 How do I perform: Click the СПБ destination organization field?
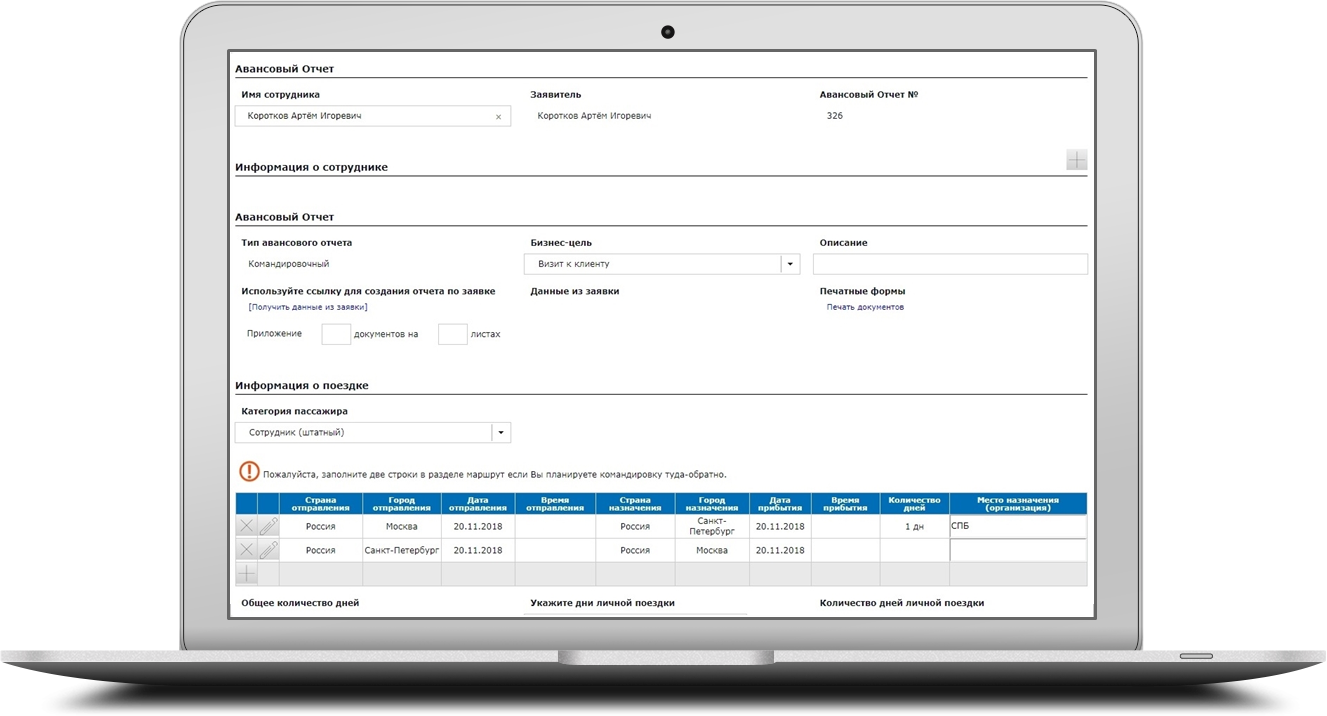click(x=1017, y=526)
